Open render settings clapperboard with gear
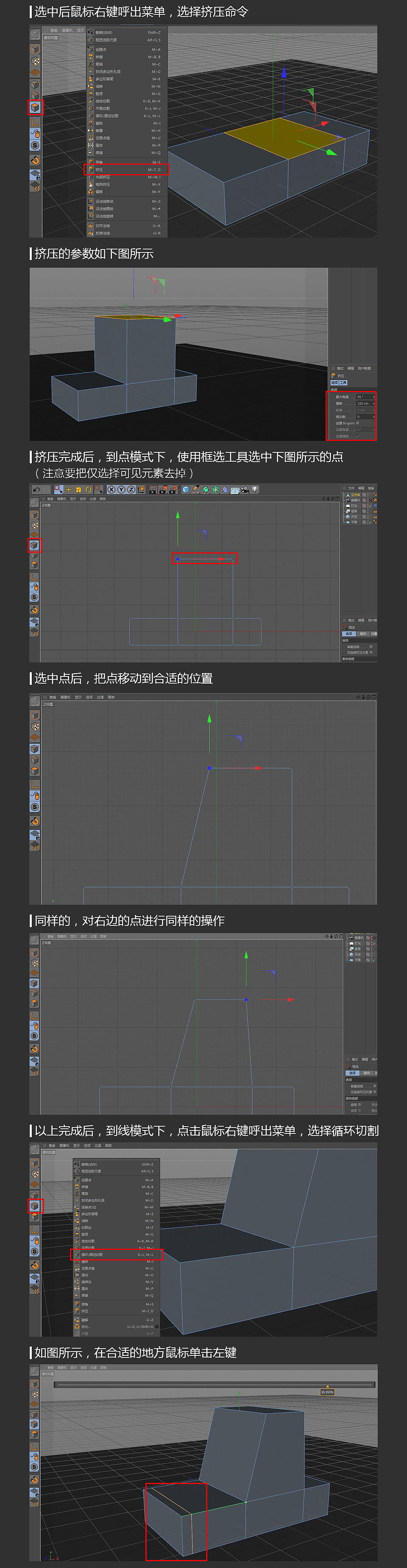 click(174, 489)
